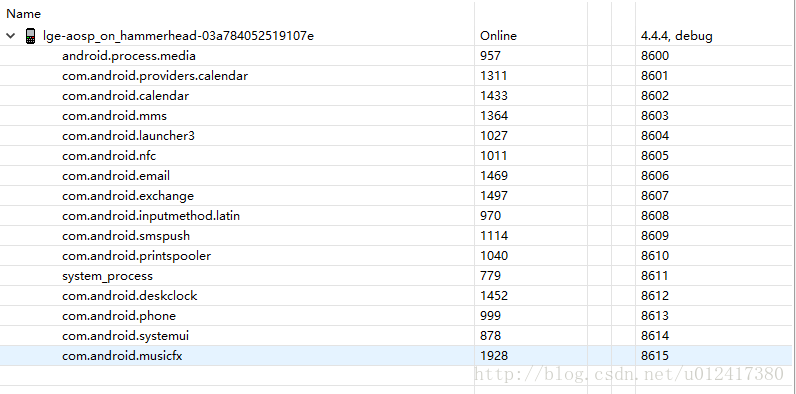Click PID value 999
The image size is (796, 394).
point(490,316)
